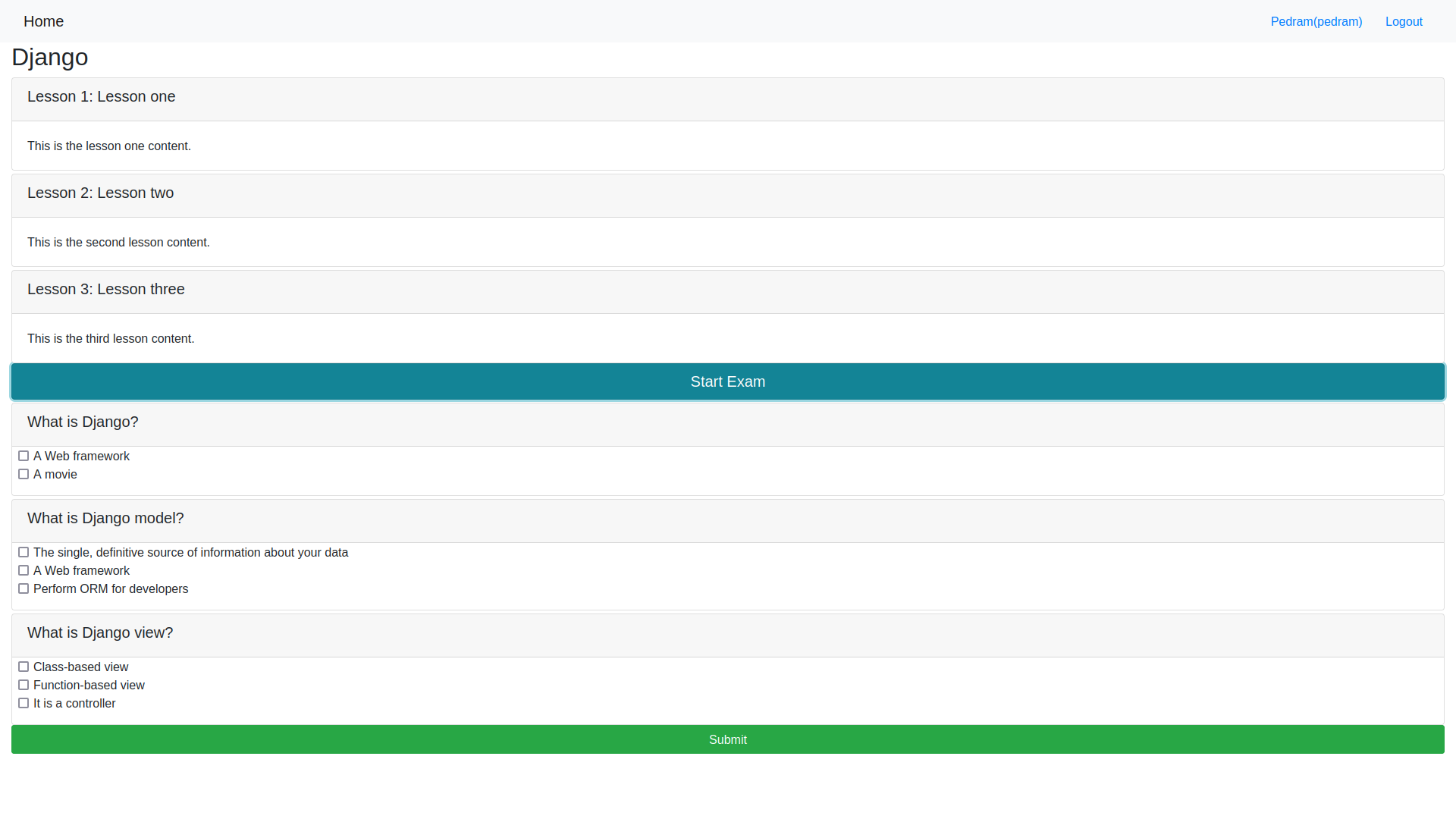Click the Lesson 3: Lesson three header
Viewport: 1456px width, 819px height.
[x=106, y=290]
